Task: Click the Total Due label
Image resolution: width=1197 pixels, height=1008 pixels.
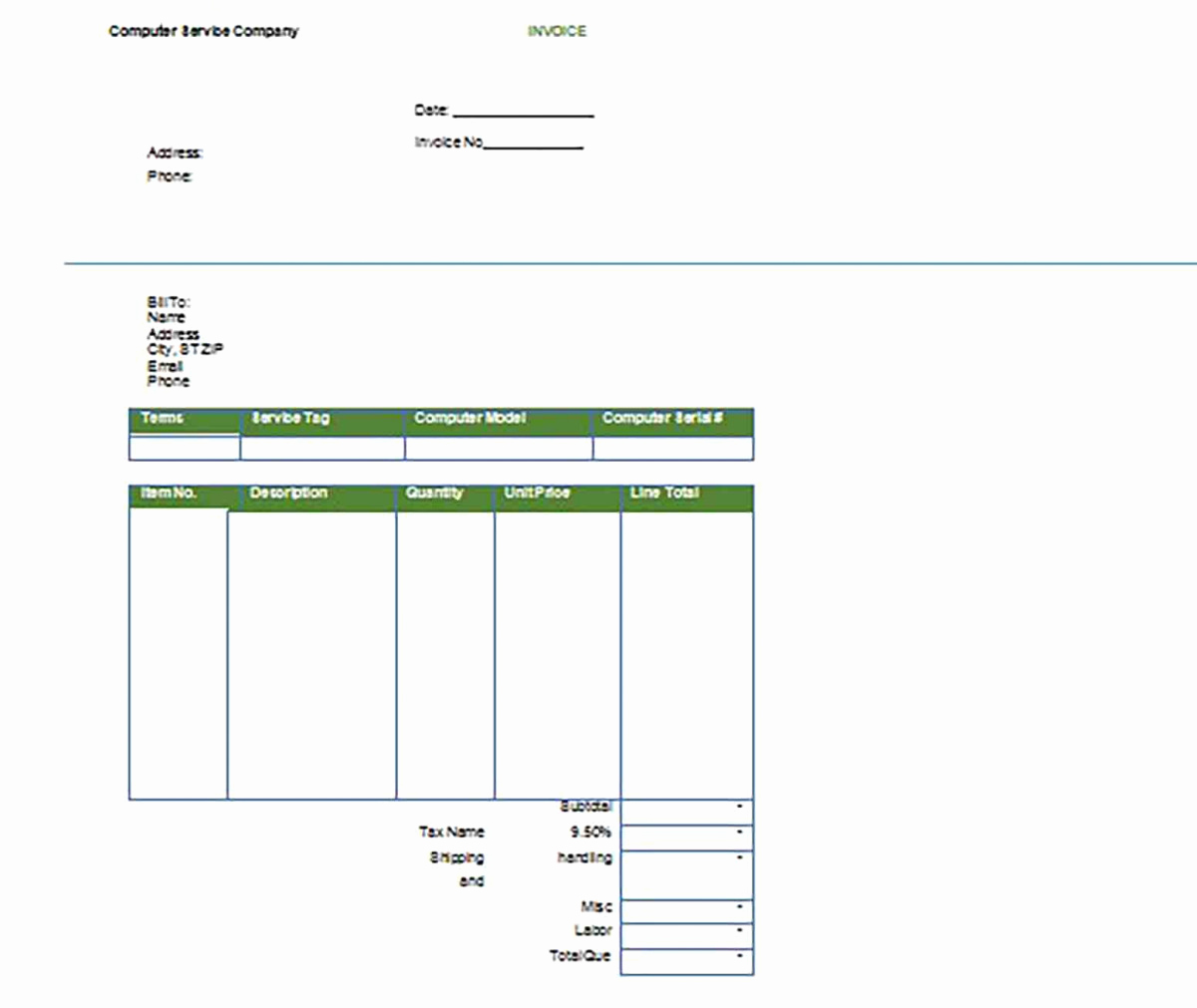Action: (581, 956)
